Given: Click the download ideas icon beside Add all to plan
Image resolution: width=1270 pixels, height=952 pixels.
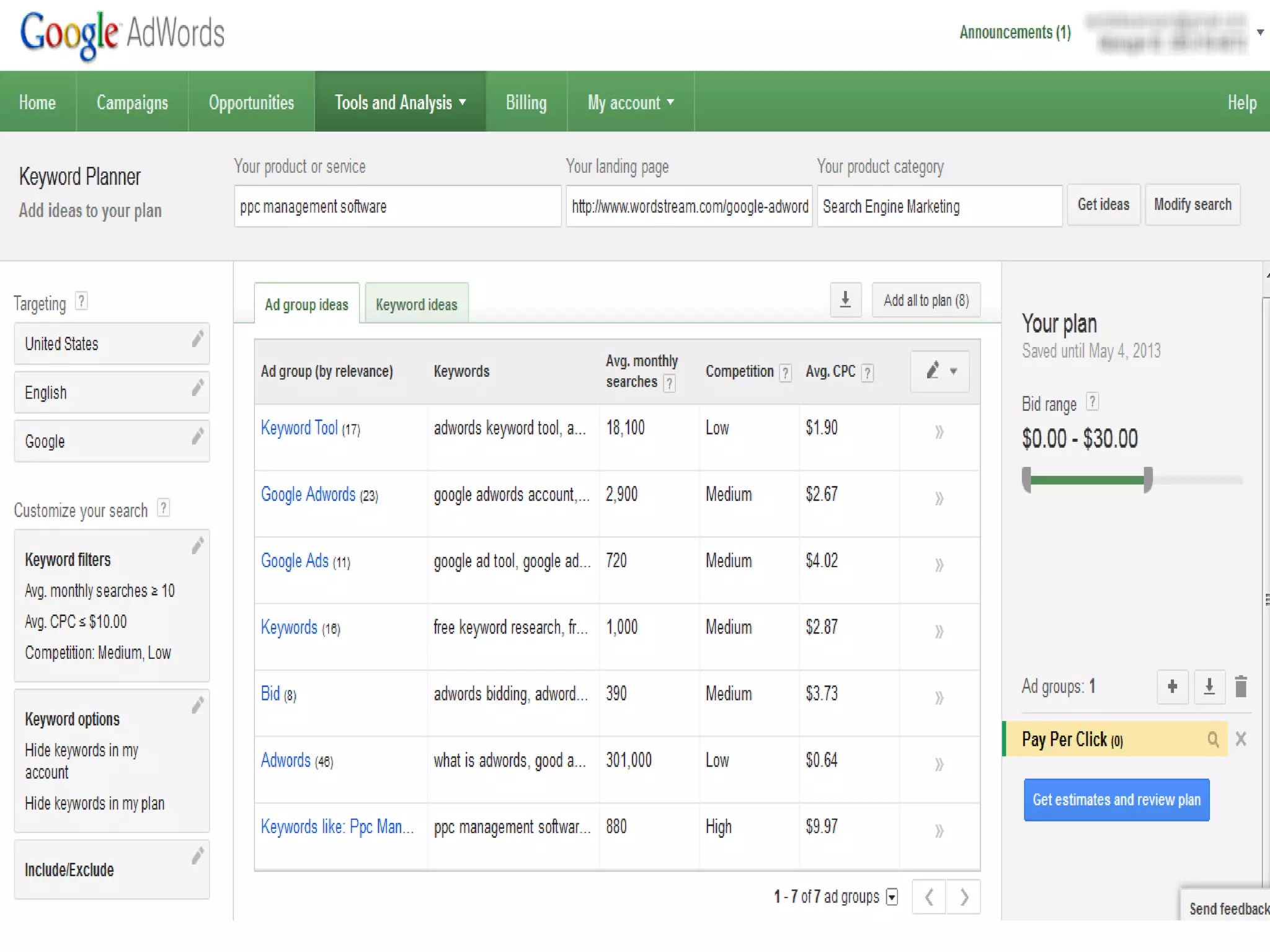Looking at the screenshot, I should [845, 300].
